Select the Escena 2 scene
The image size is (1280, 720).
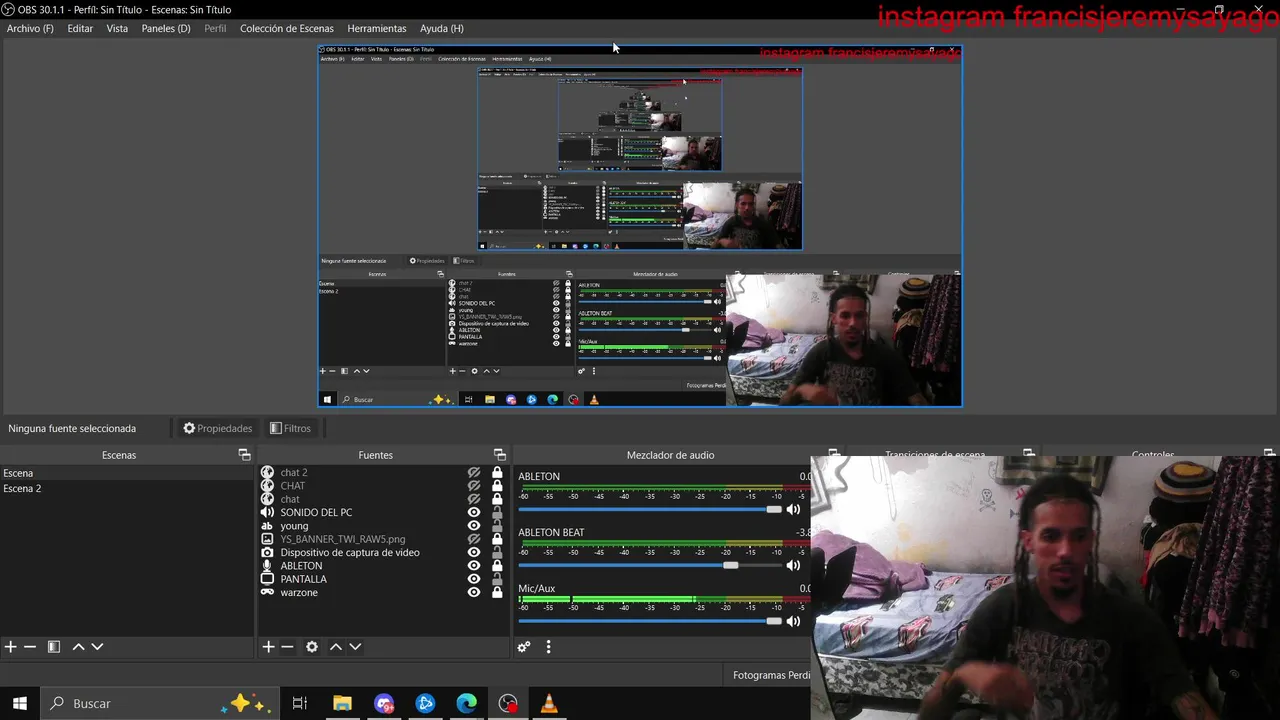tap(127, 488)
